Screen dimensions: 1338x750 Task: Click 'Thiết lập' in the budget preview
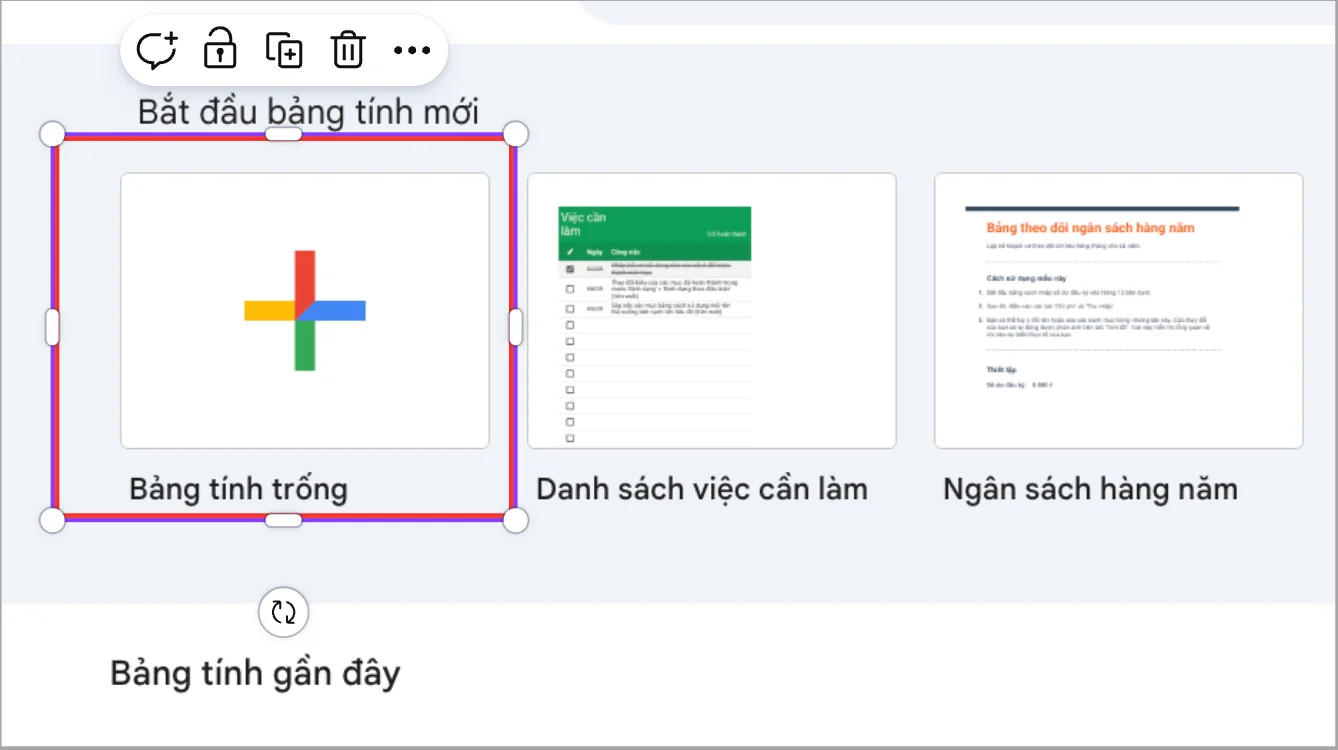click(1000, 369)
